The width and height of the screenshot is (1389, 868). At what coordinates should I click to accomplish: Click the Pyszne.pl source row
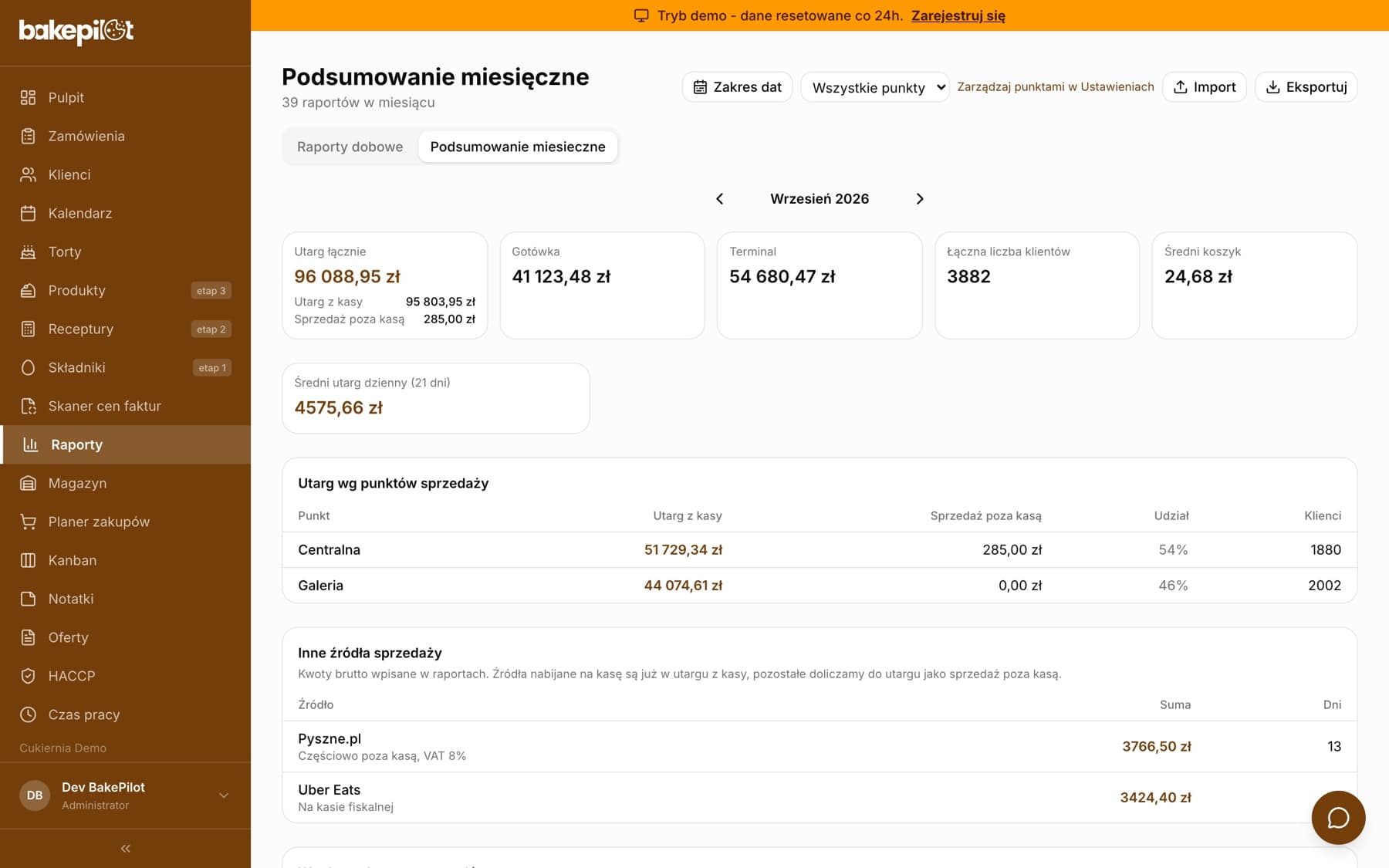pyautogui.click(x=820, y=747)
